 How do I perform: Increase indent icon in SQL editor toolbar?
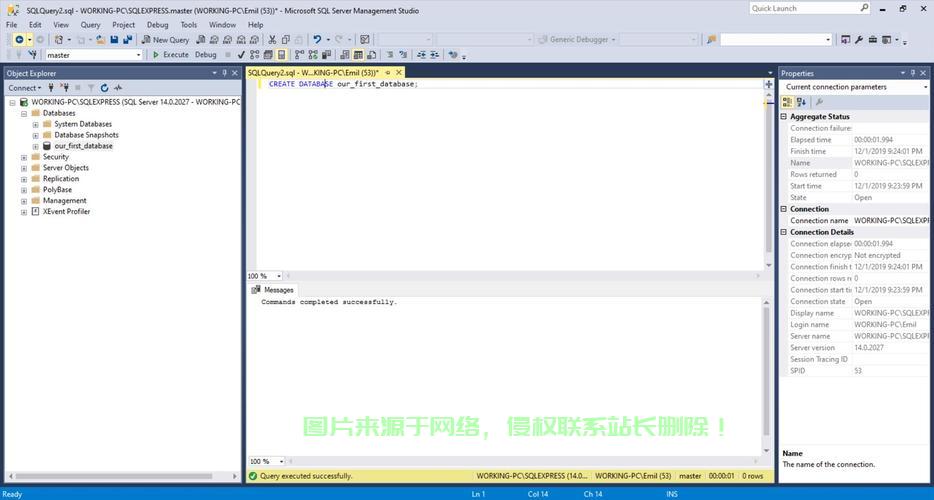[435, 55]
